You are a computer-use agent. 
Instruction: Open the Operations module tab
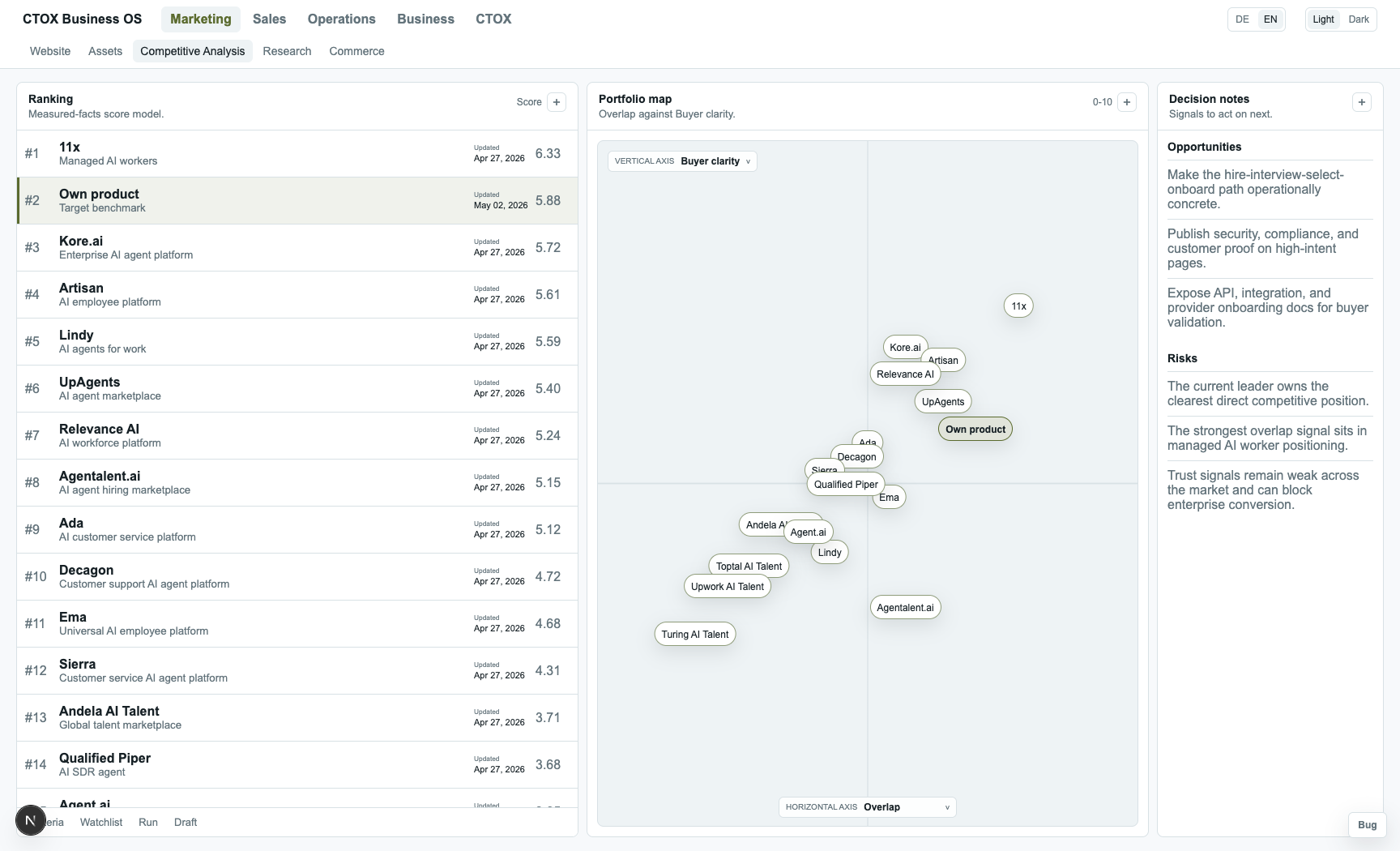[x=341, y=19]
